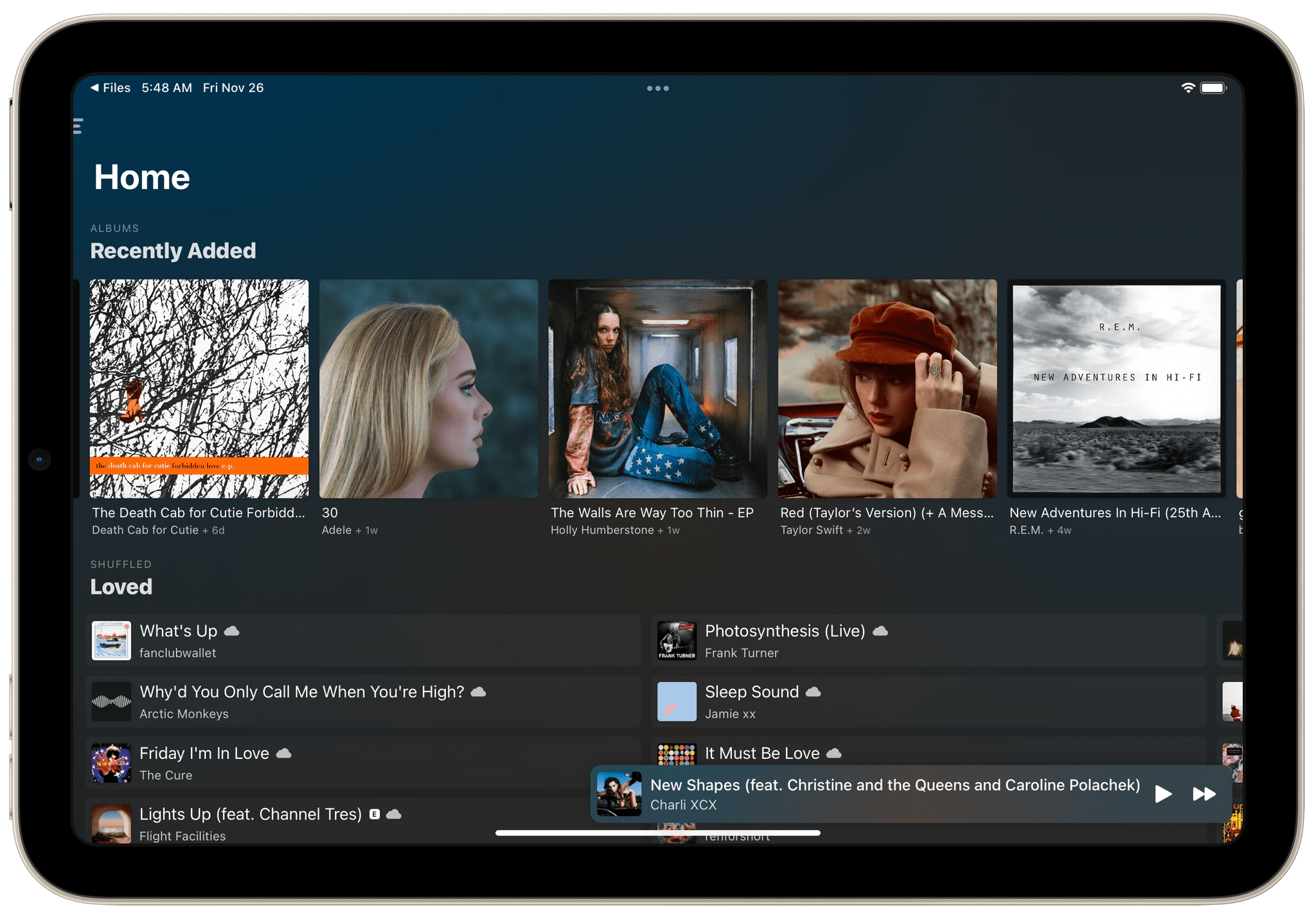
Task: Tap Charli XCX artist in mini player
Action: coord(683,805)
